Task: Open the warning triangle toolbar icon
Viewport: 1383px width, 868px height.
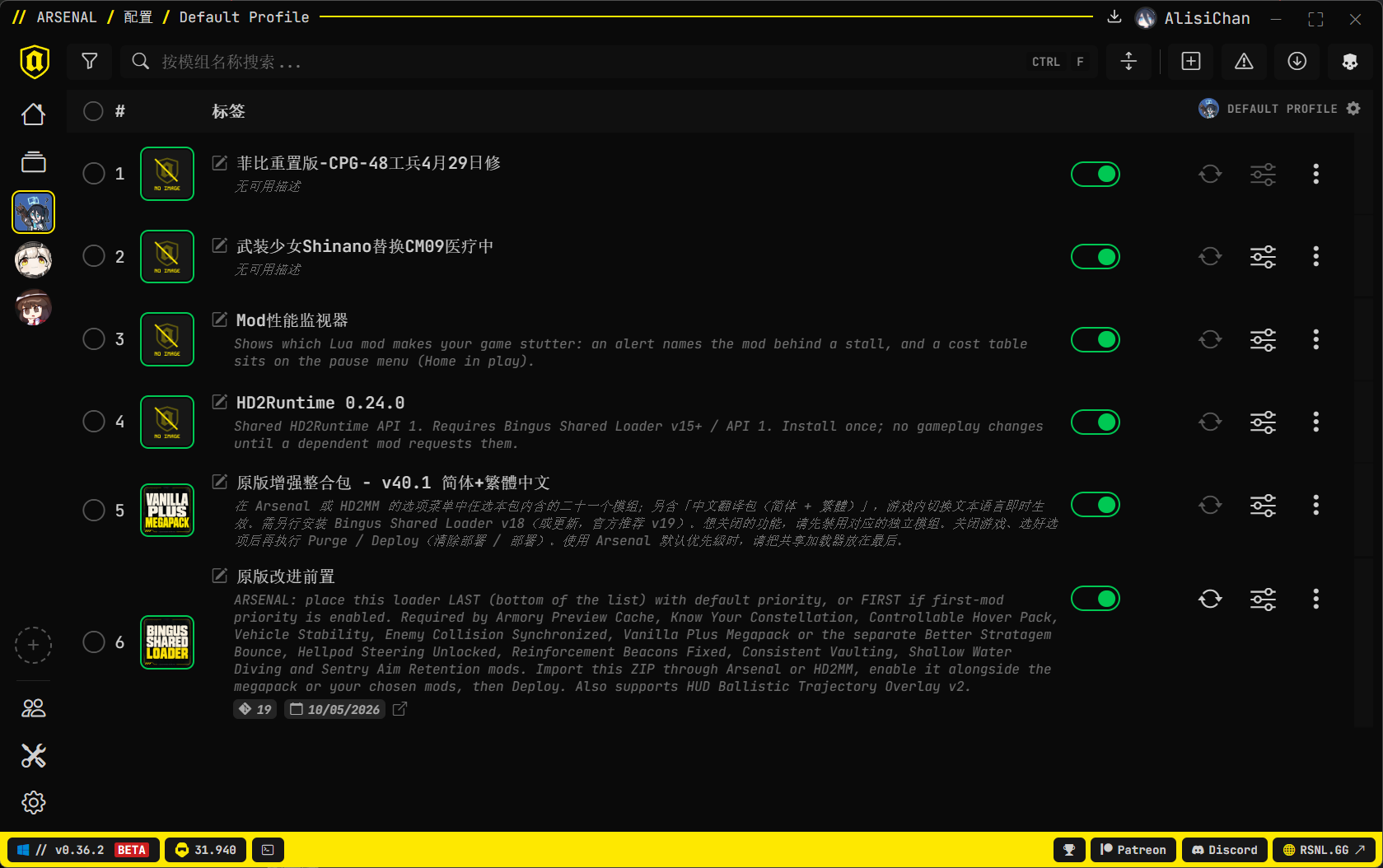Action: pyautogui.click(x=1244, y=62)
